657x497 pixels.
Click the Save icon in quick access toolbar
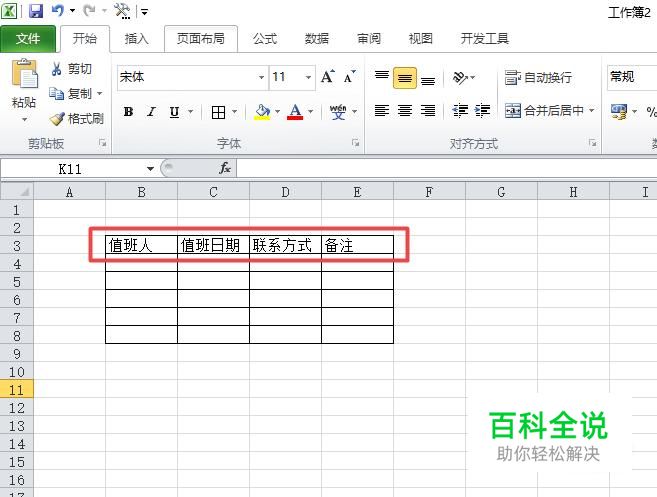point(36,10)
